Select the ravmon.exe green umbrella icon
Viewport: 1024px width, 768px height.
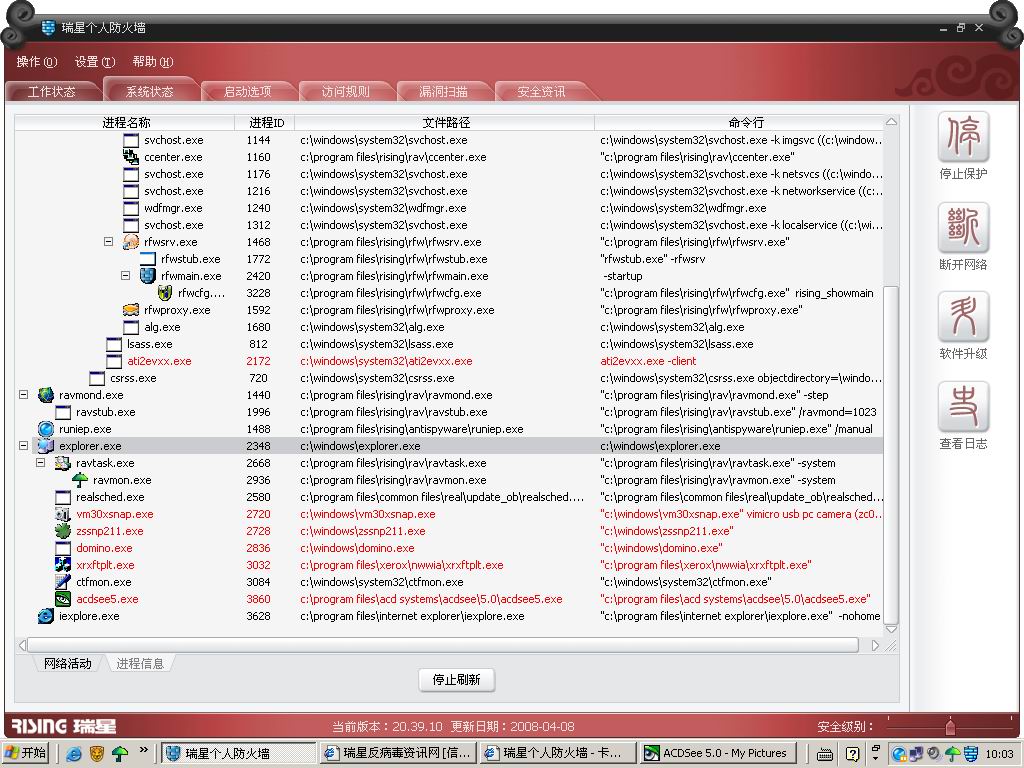80,480
